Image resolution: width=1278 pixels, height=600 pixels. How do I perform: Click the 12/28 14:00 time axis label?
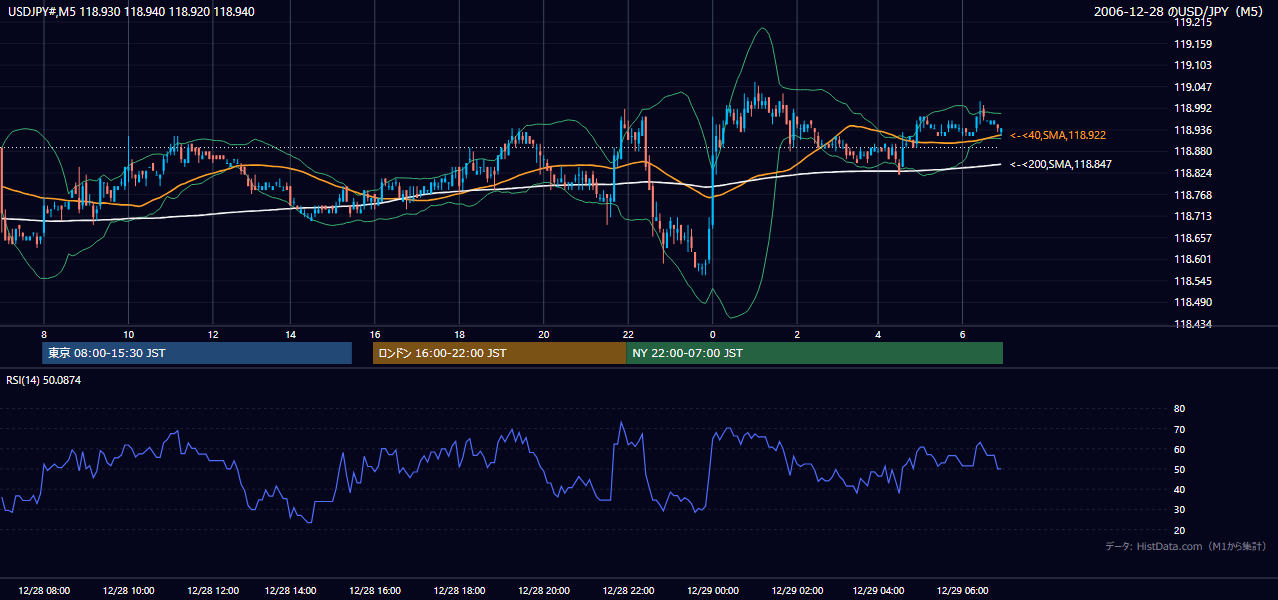(290, 591)
